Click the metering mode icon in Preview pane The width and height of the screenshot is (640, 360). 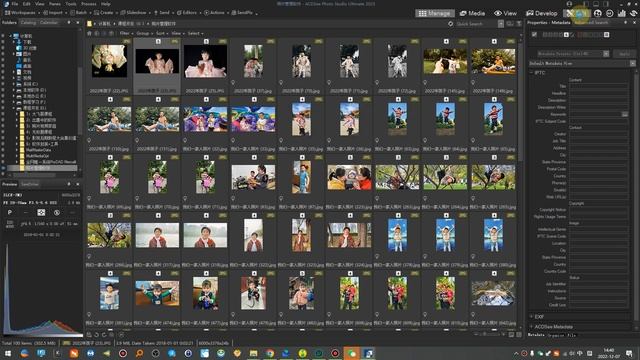coord(41,212)
